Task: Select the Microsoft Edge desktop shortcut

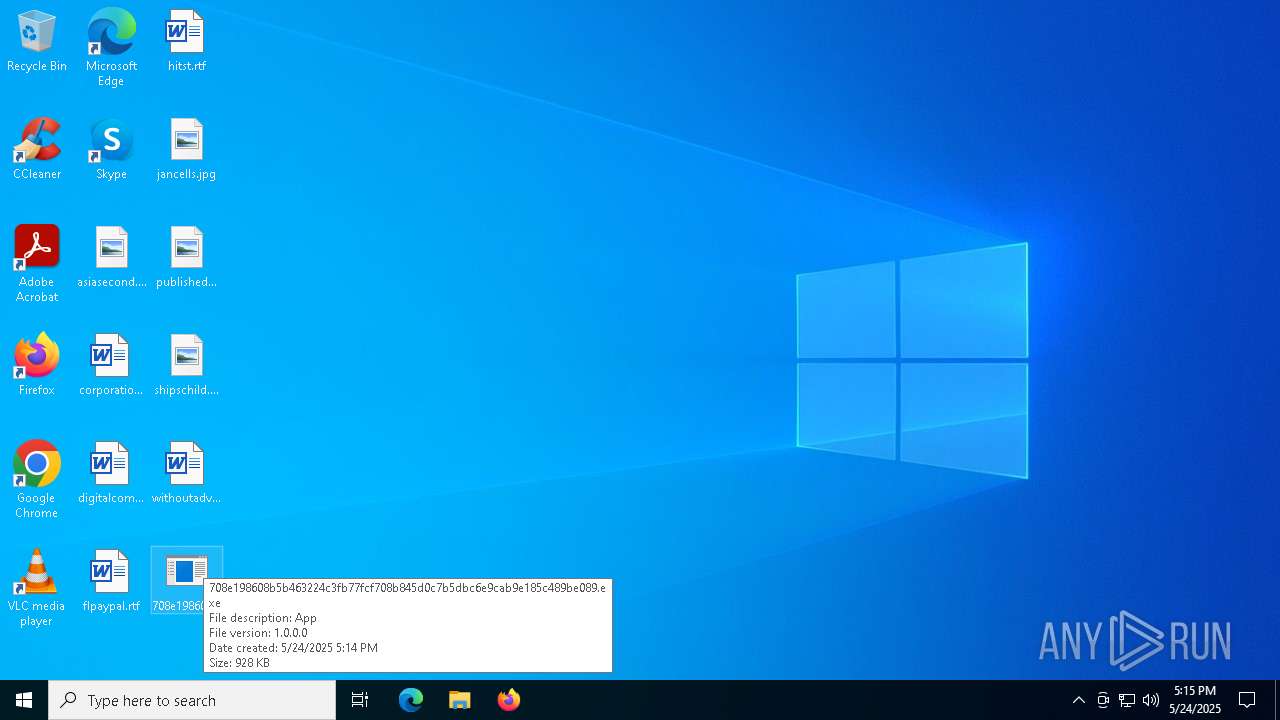Action: pos(111,48)
